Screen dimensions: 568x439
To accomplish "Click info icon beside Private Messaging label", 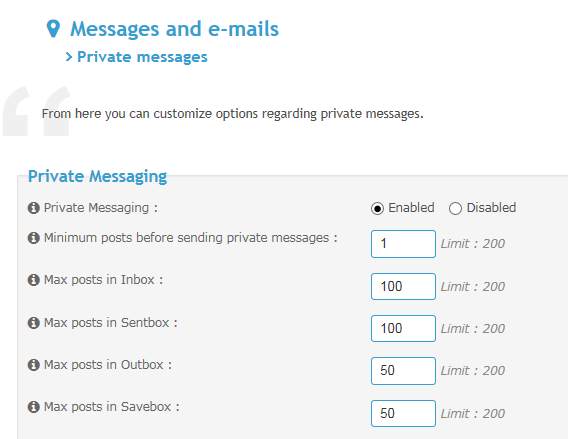I will tap(33, 208).
